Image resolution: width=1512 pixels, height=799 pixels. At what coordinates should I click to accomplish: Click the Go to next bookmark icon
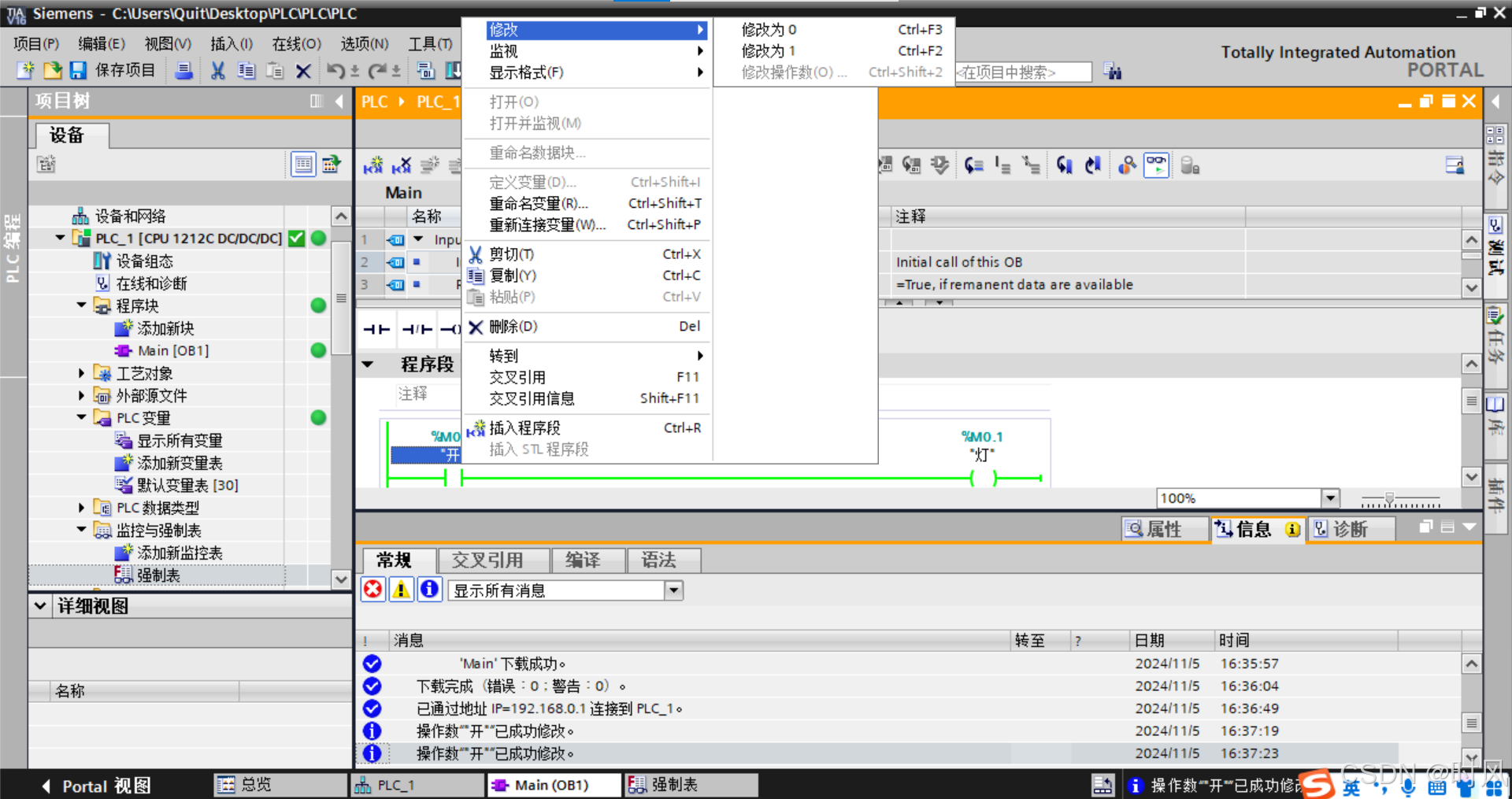(1065, 165)
